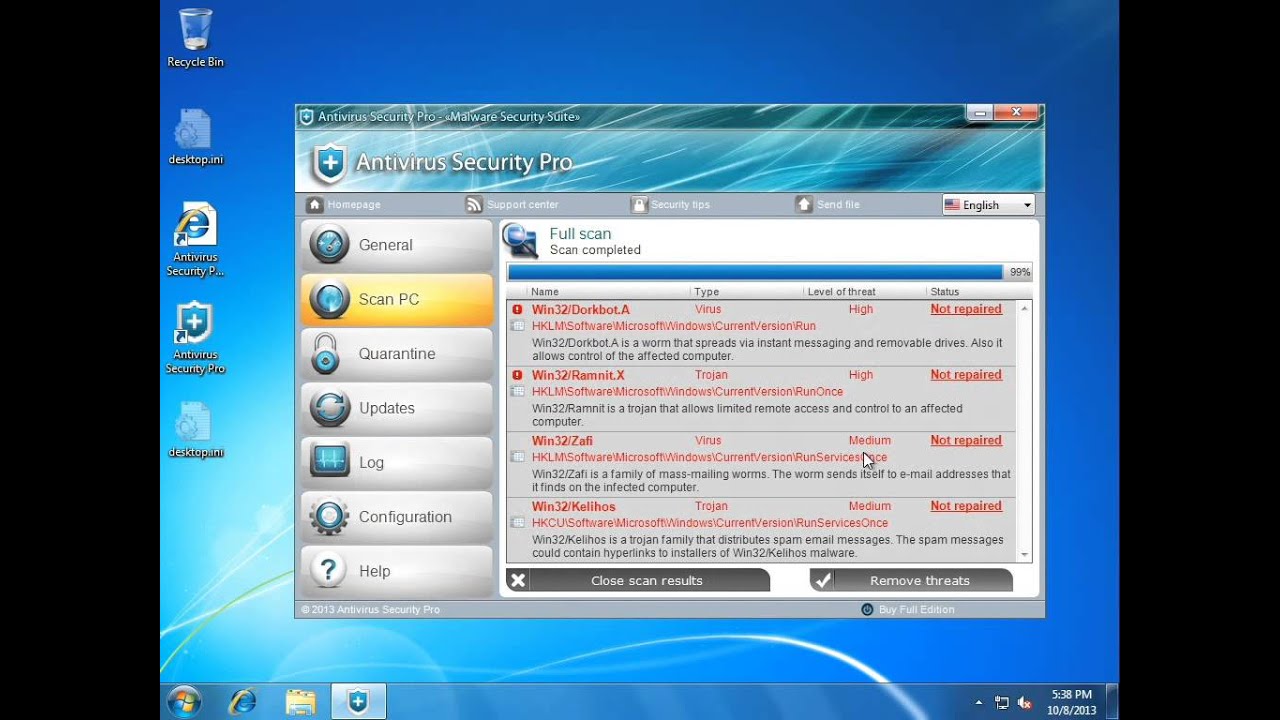
Task: Click the Remove threats button
Action: point(911,580)
